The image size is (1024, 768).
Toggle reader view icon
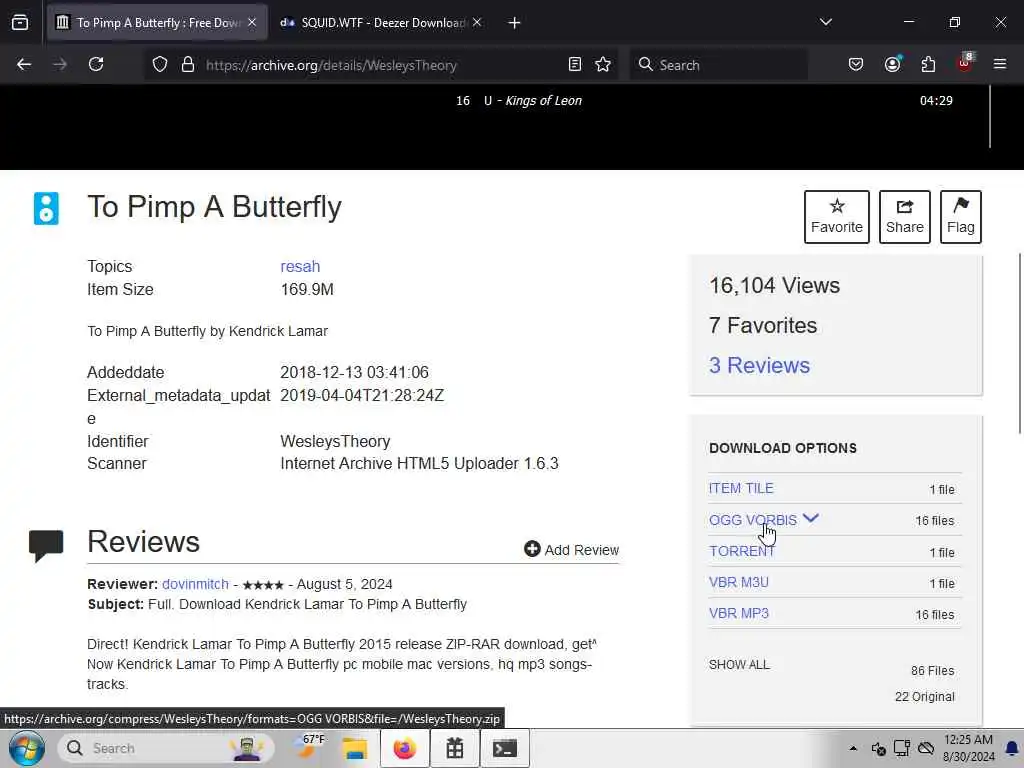click(x=575, y=65)
